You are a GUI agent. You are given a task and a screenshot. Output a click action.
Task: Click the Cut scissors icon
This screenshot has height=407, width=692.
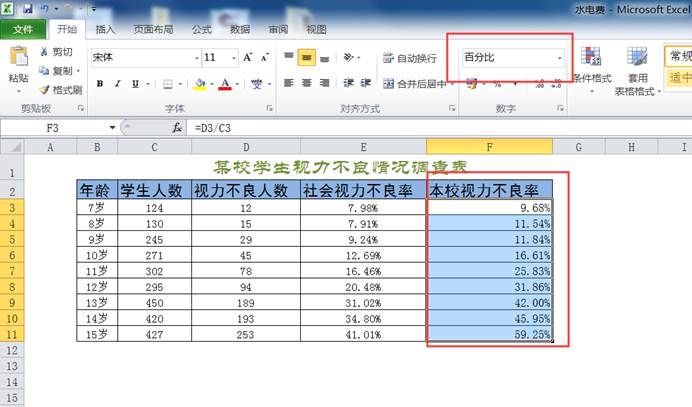[x=45, y=52]
